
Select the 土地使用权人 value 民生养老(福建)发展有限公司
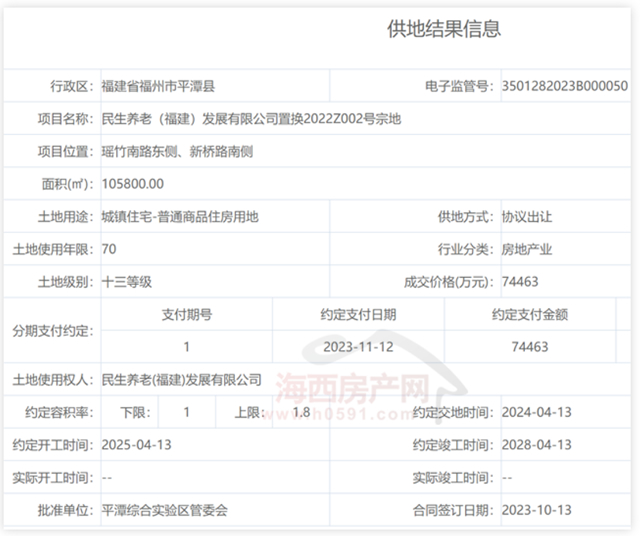[x=182, y=380]
